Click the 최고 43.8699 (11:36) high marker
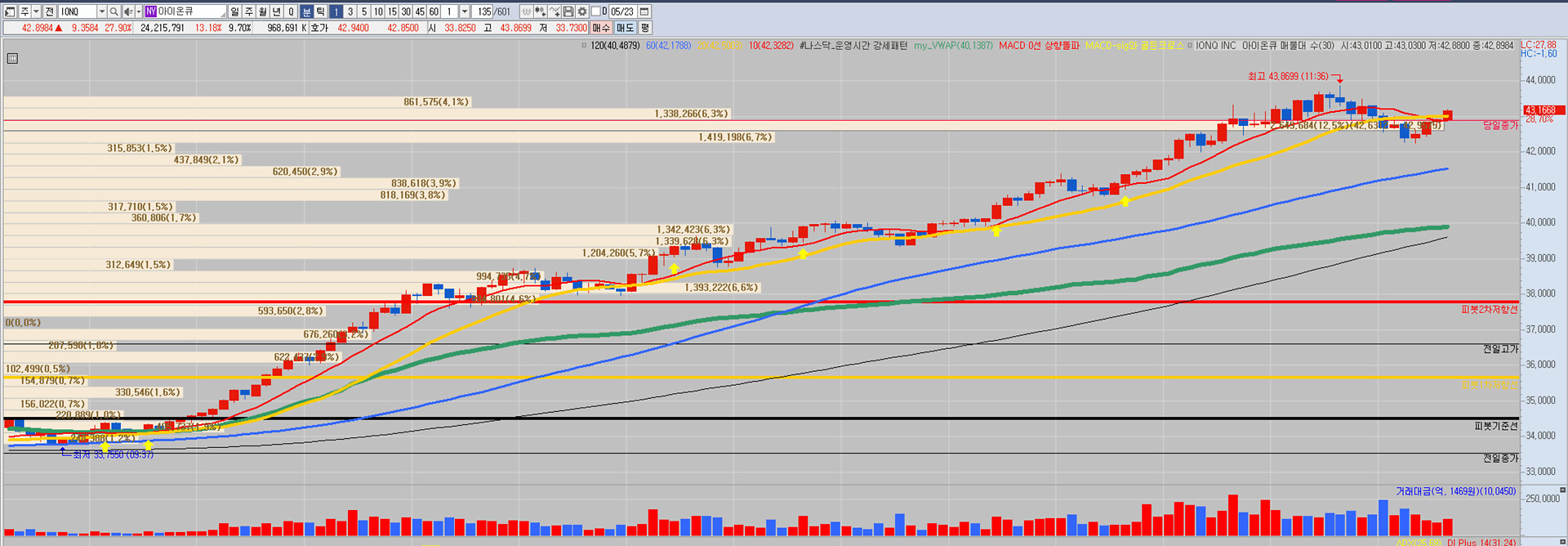The width and height of the screenshot is (1568, 546). click(1288, 76)
